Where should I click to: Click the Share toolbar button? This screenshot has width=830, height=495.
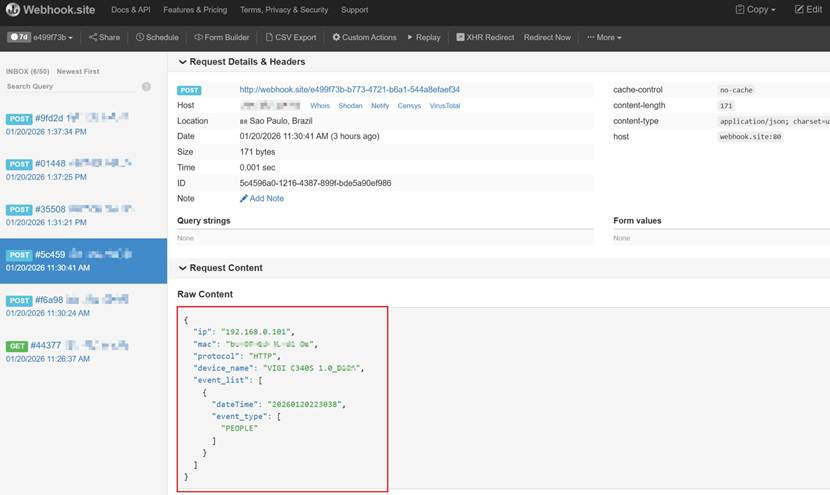tap(104, 38)
